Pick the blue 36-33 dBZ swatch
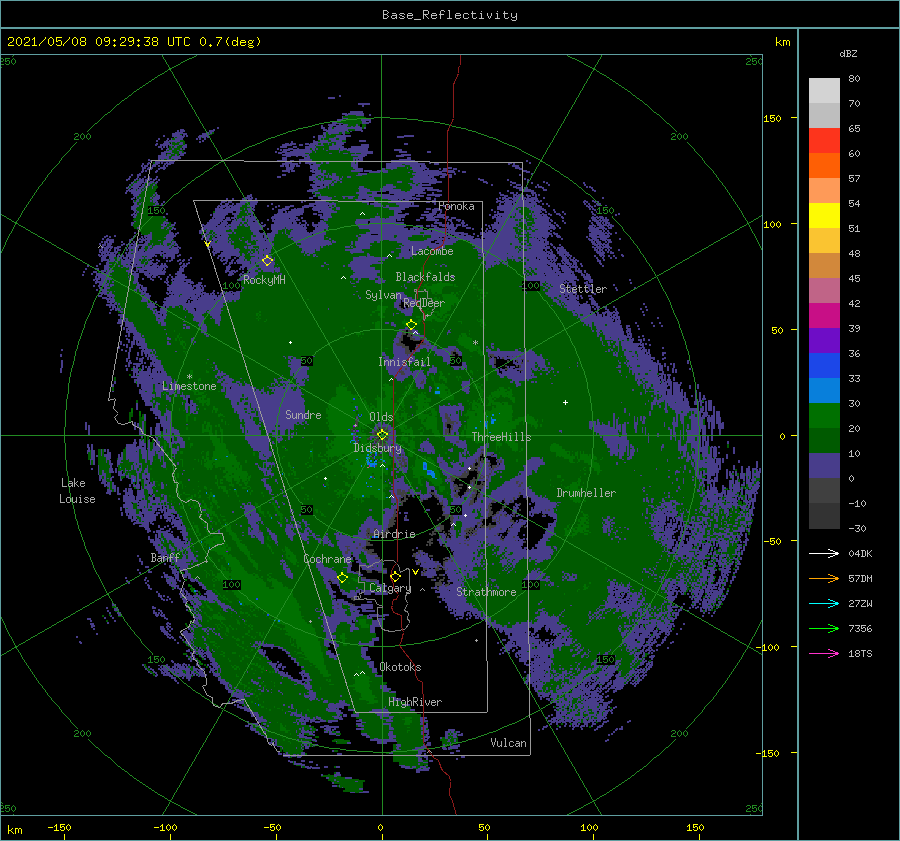Viewport: 900px width, 841px height. pos(824,366)
